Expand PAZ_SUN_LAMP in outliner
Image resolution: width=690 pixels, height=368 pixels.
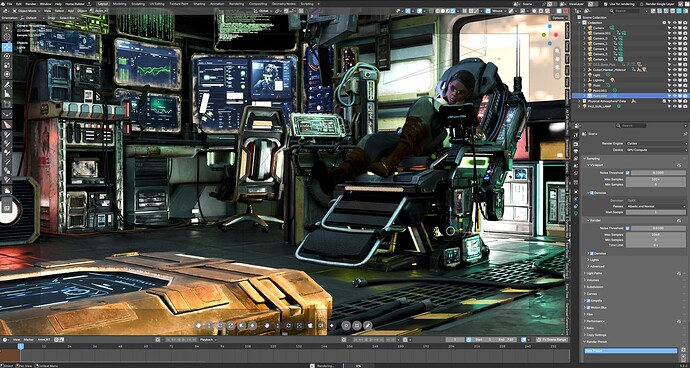tap(580, 107)
